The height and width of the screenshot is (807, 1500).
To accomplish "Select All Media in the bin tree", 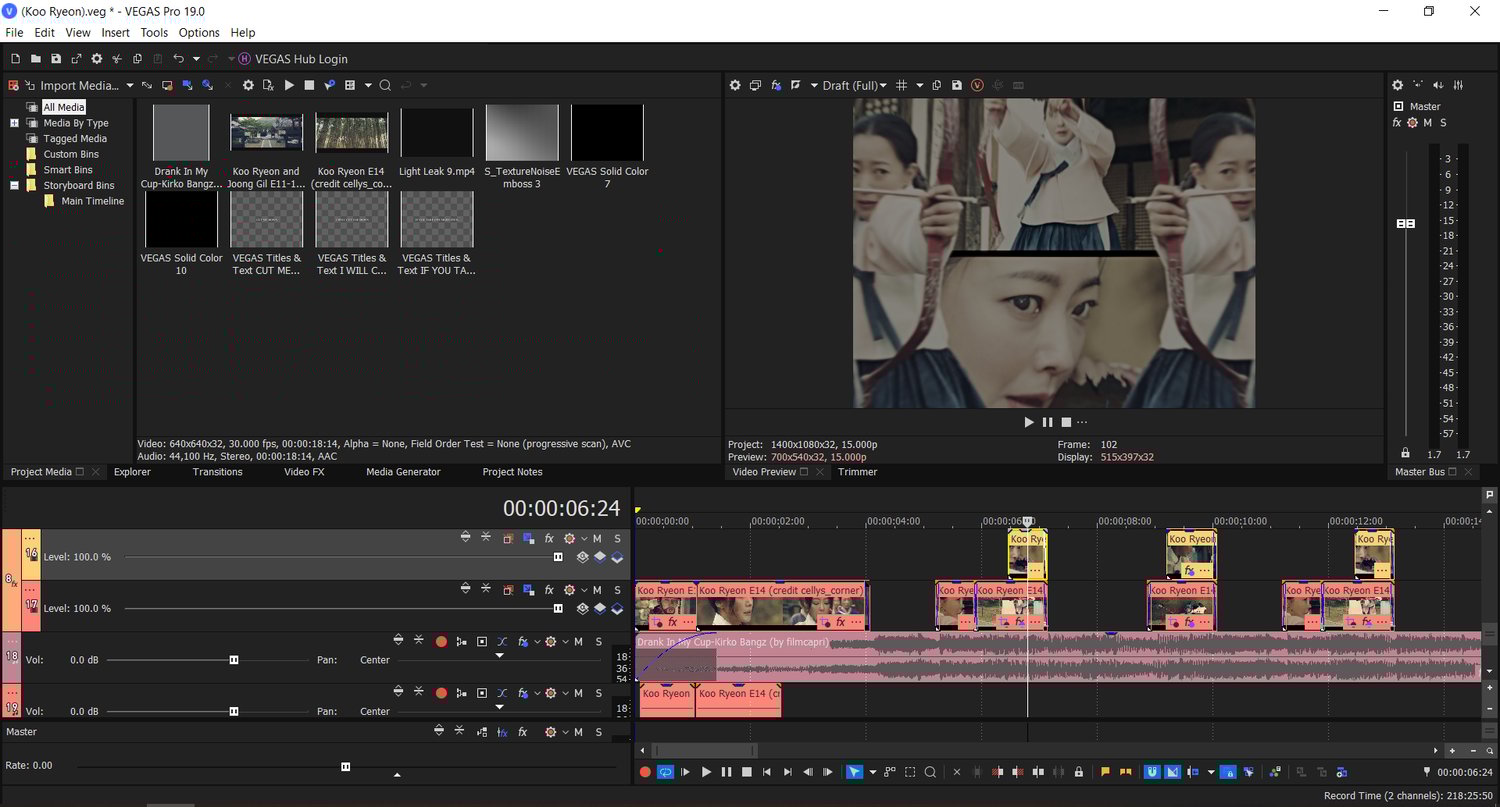I will click(64, 107).
